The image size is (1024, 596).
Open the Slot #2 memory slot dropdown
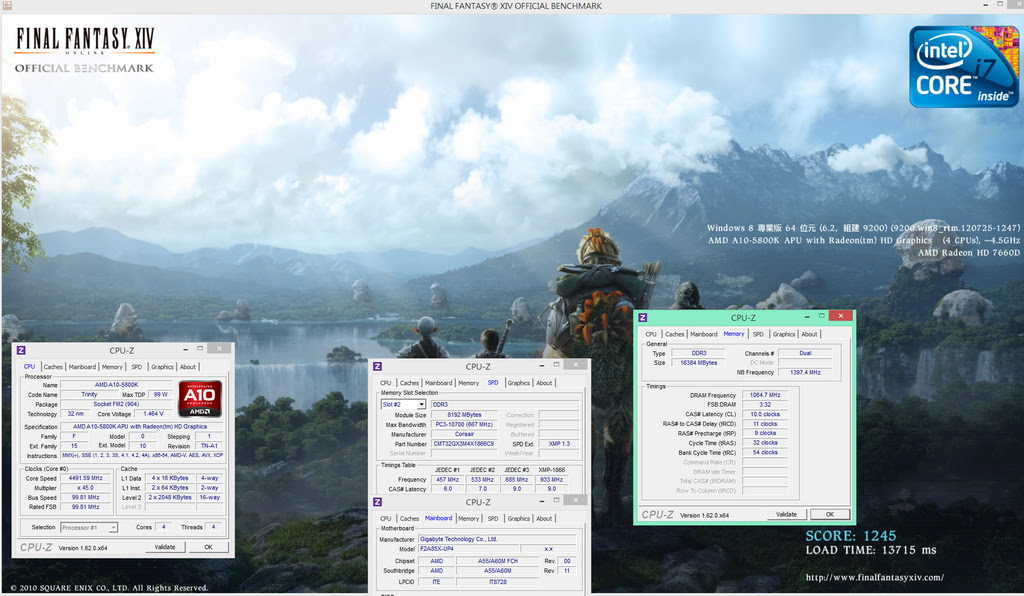coord(403,404)
